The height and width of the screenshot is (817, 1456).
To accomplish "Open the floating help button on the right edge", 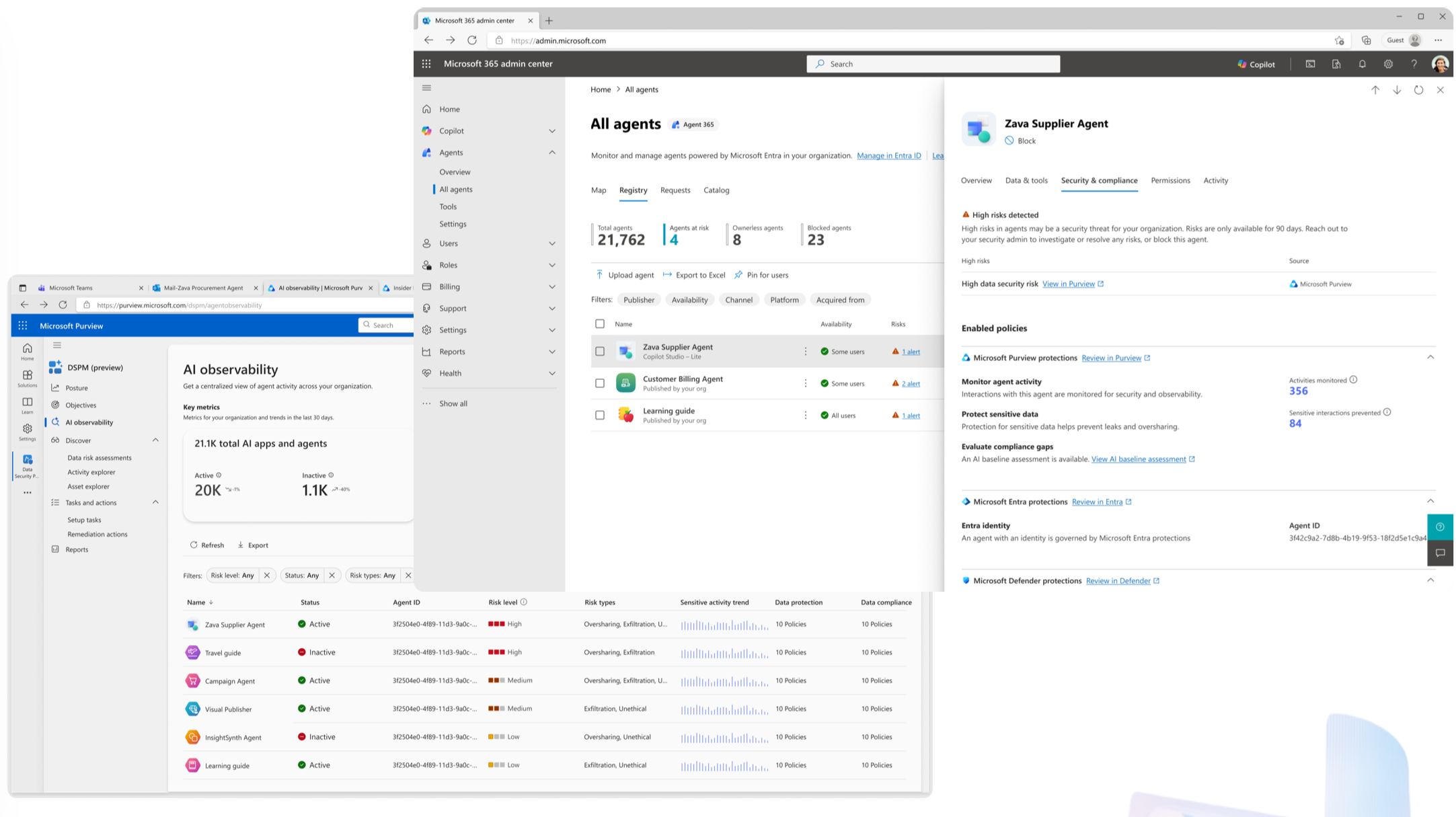I will 1440,527.
